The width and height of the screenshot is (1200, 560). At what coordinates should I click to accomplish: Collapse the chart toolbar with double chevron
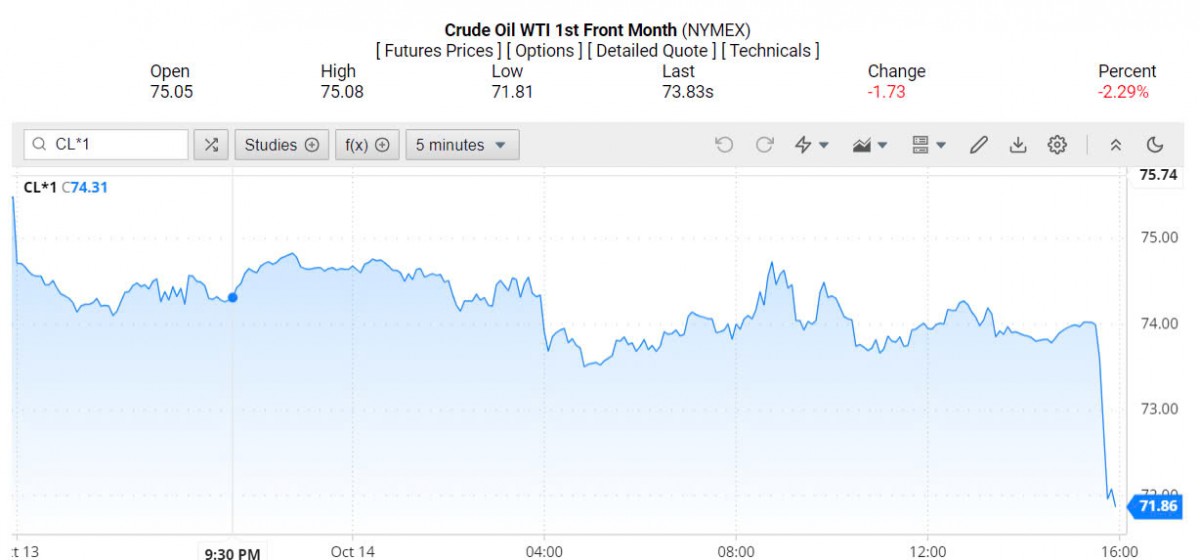tap(1116, 145)
